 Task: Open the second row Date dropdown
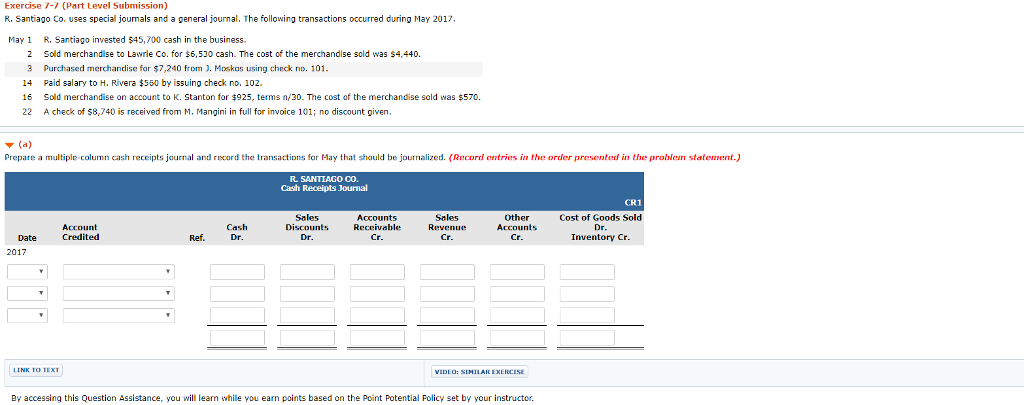coord(26,294)
